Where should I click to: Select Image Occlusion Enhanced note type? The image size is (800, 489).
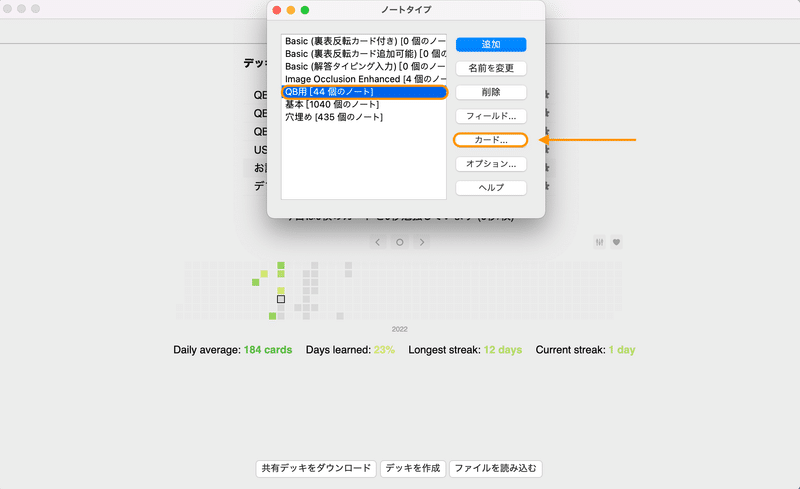pos(364,80)
